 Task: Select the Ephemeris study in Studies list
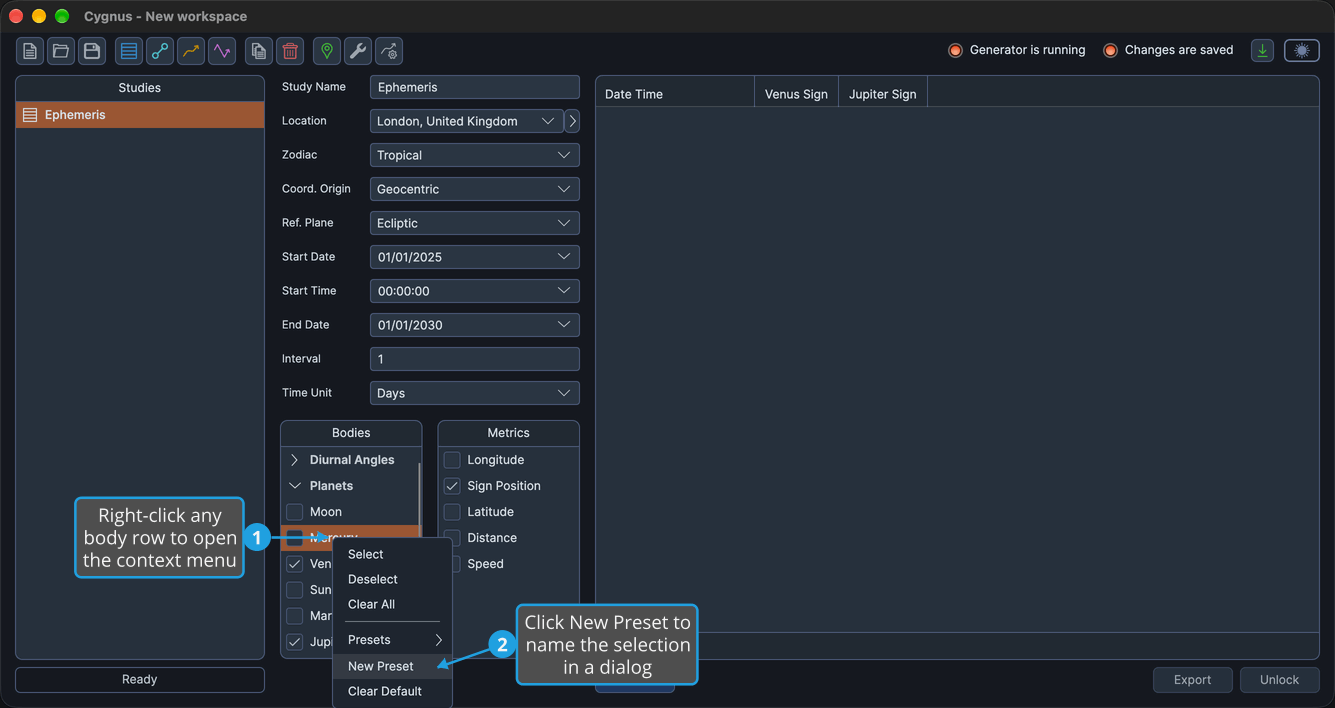pyautogui.click(x=140, y=115)
